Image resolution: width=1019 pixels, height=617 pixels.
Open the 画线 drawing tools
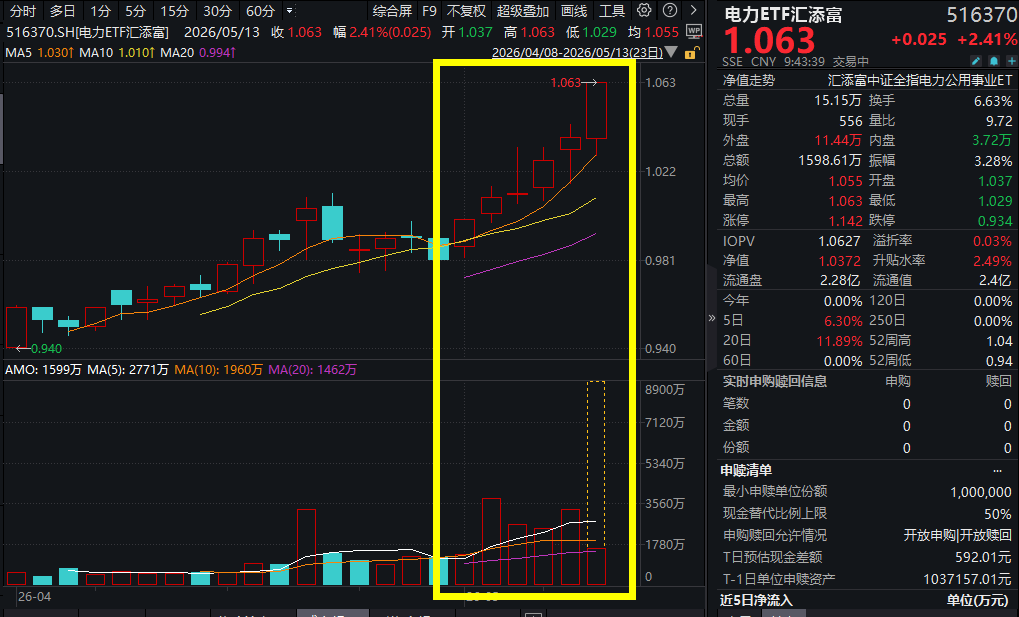point(574,11)
